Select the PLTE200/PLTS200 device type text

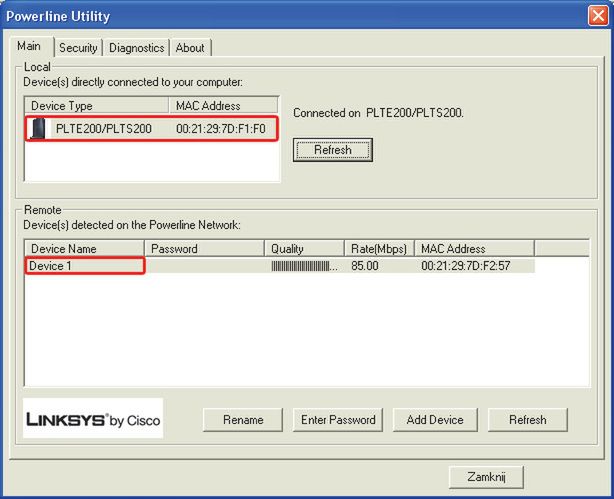point(104,128)
